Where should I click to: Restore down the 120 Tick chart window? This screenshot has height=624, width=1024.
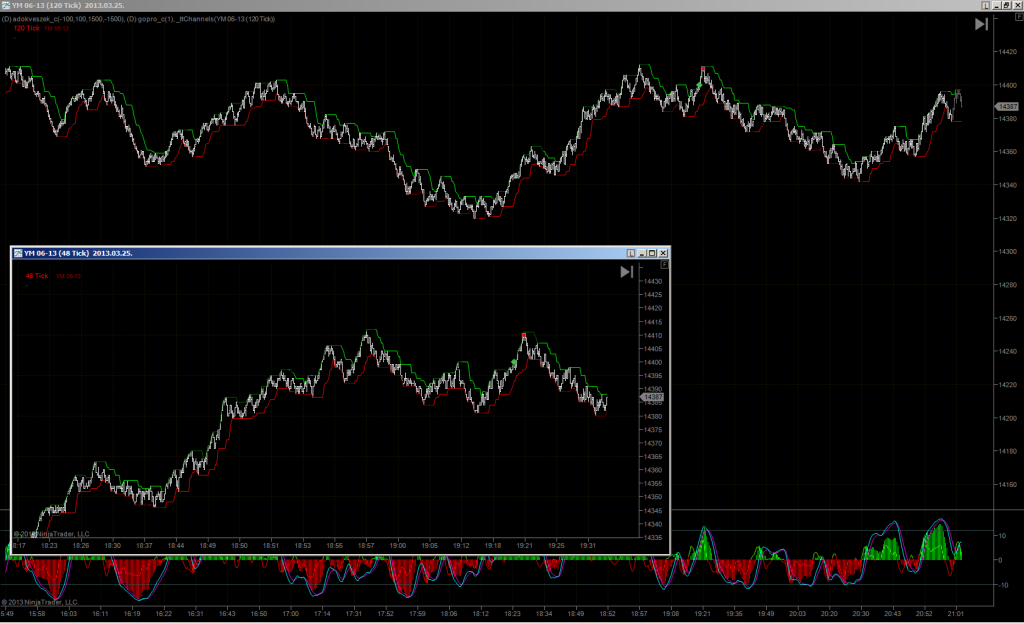1007,5
